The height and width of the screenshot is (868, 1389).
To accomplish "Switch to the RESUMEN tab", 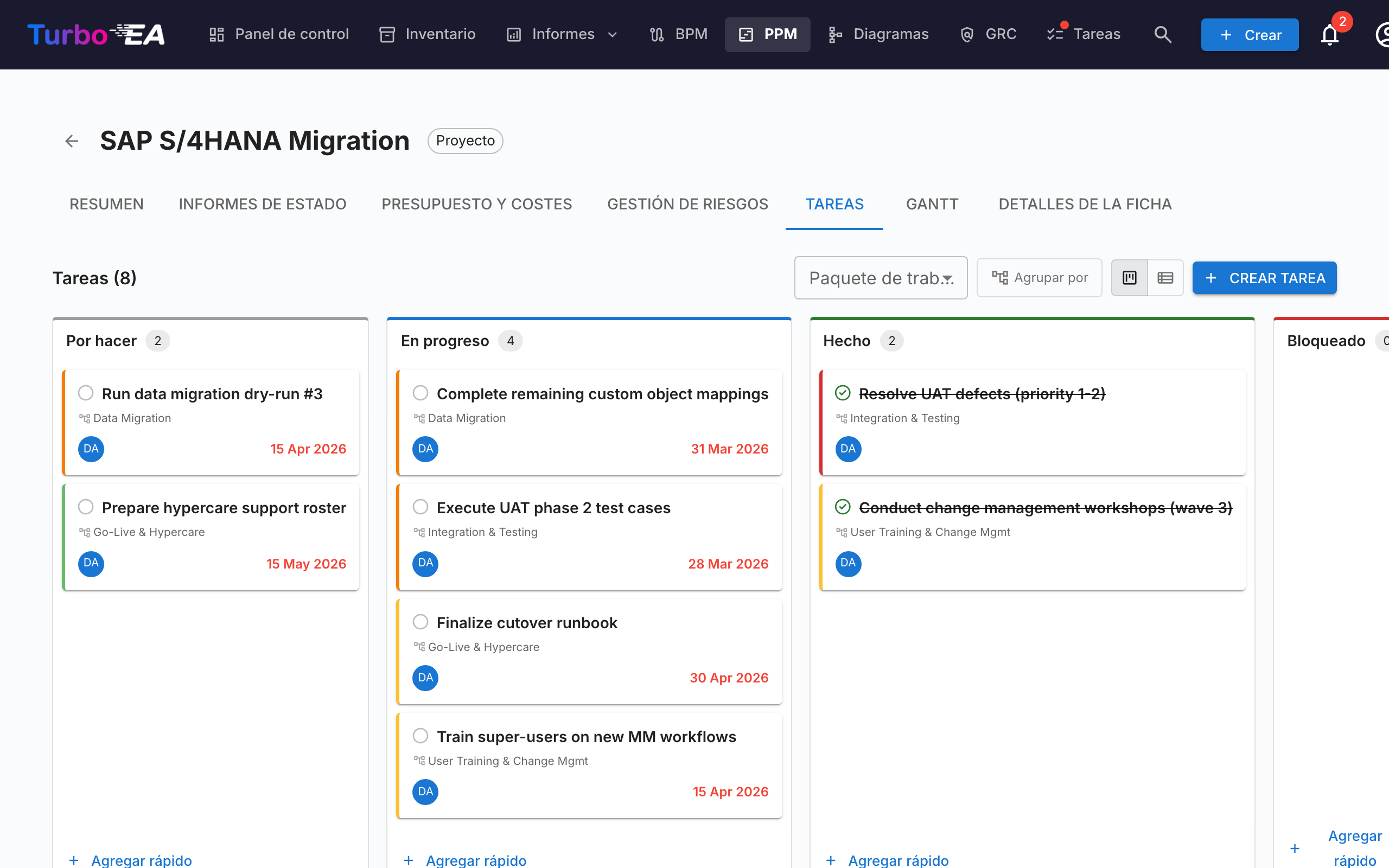I will (107, 205).
